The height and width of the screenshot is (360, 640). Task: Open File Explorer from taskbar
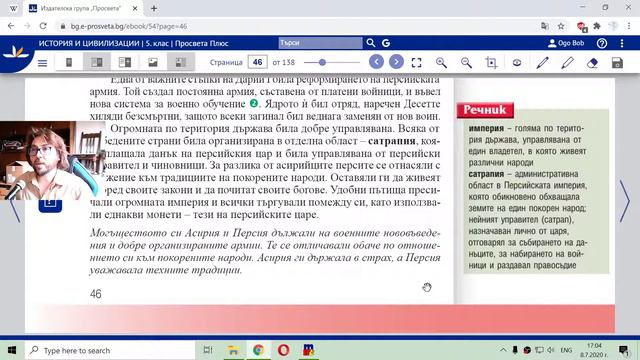(x=233, y=350)
